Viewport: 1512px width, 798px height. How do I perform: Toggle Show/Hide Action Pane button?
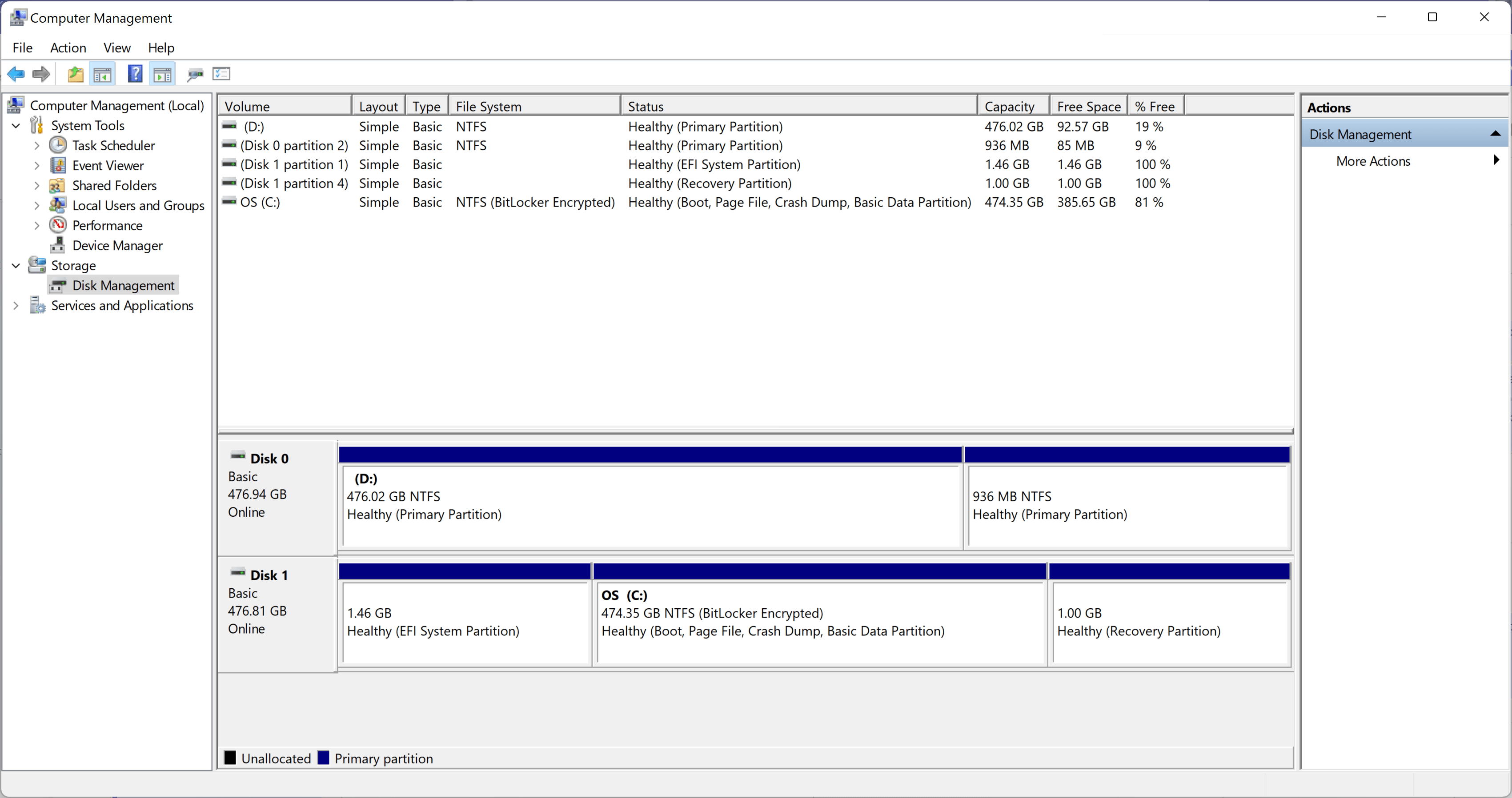pos(162,74)
